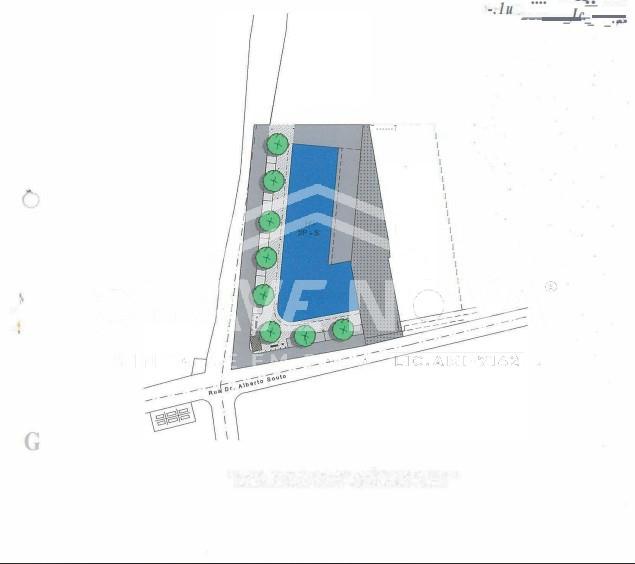
Task: Click the 2P+S label on the building
Action: tap(308, 232)
